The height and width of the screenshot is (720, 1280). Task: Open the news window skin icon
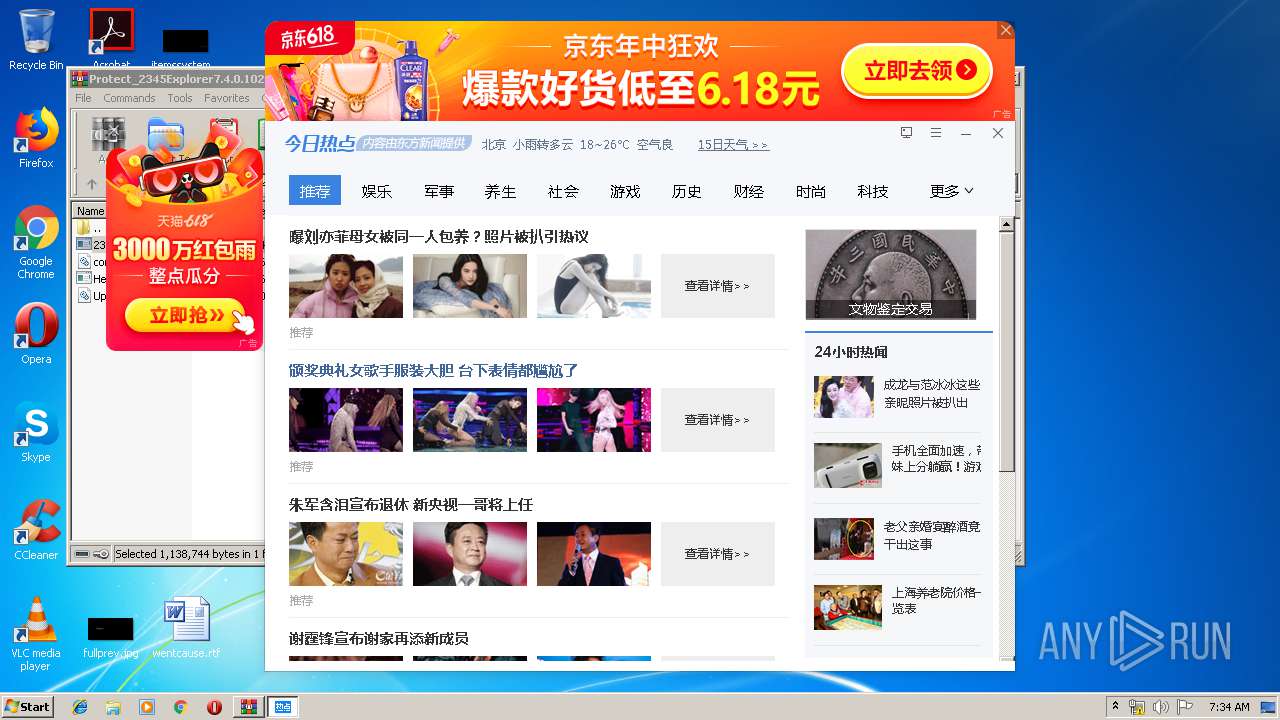(906, 133)
